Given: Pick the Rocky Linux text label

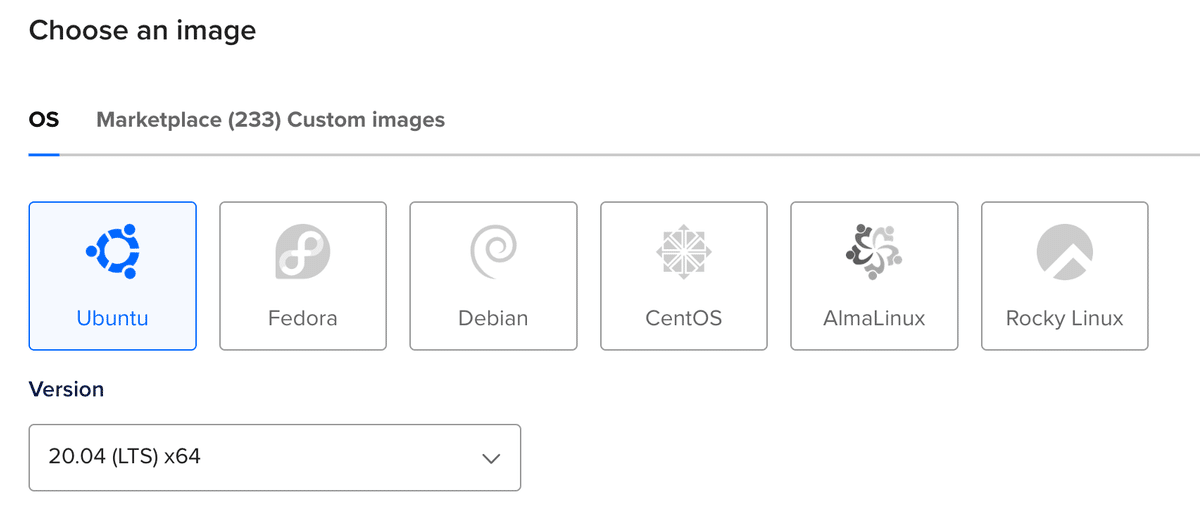Looking at the screenshot, I should 1065,319.
